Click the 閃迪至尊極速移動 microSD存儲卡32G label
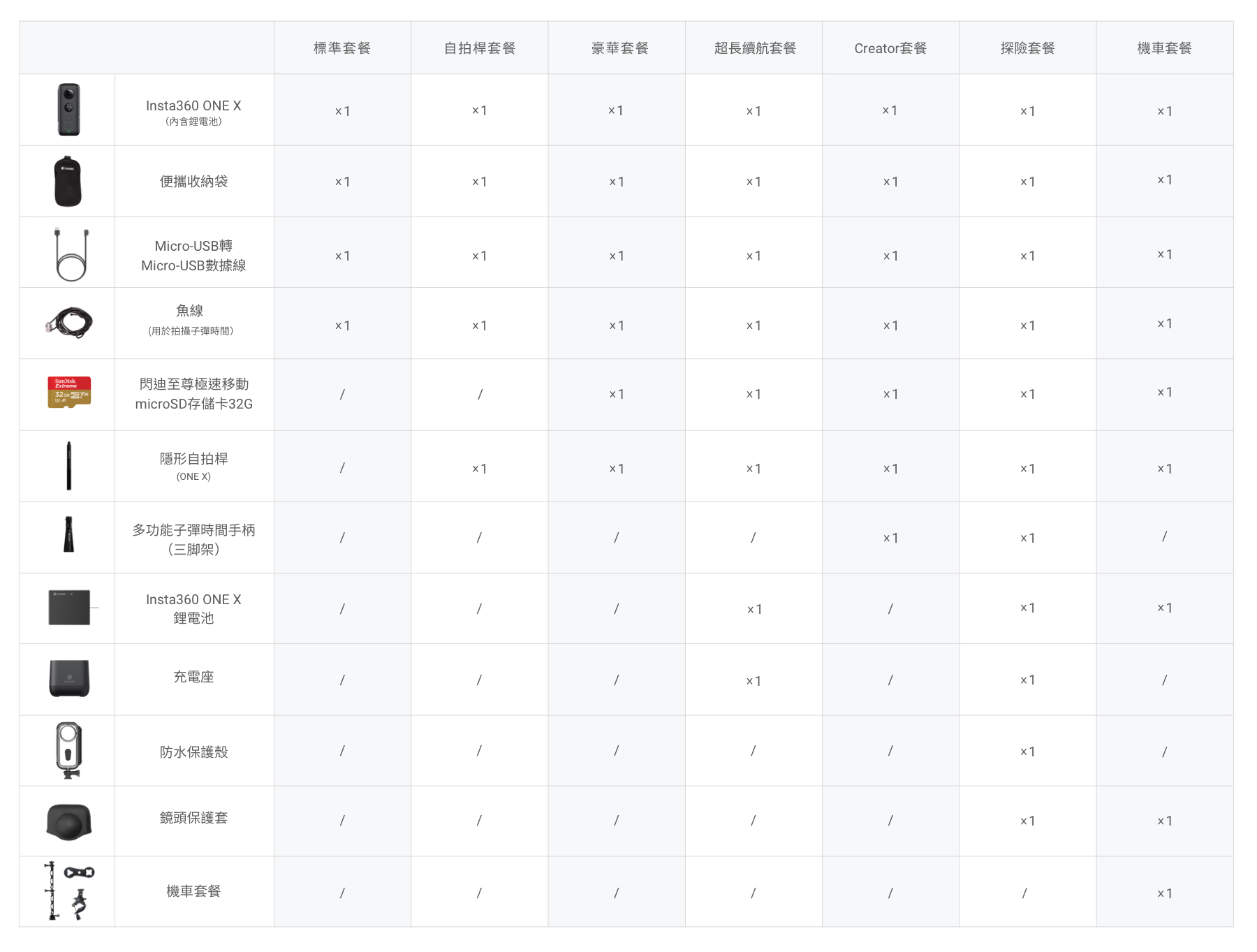 pos(193,394)
